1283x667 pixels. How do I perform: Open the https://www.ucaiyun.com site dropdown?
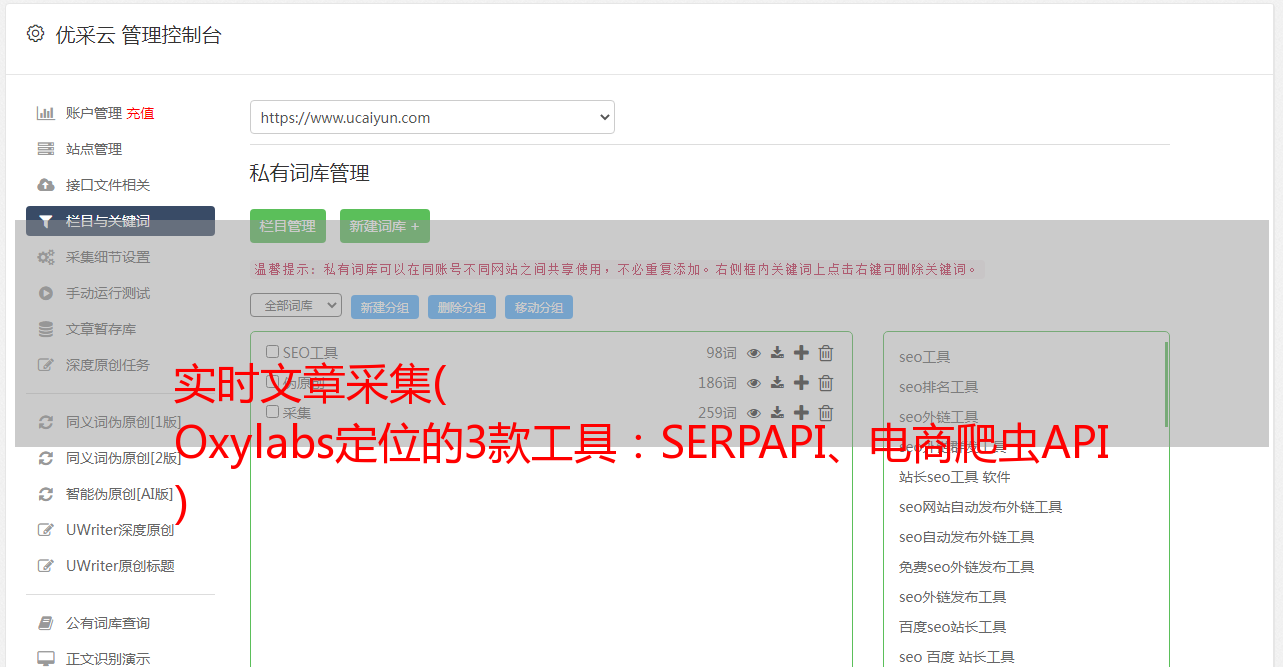click(432, 117)
